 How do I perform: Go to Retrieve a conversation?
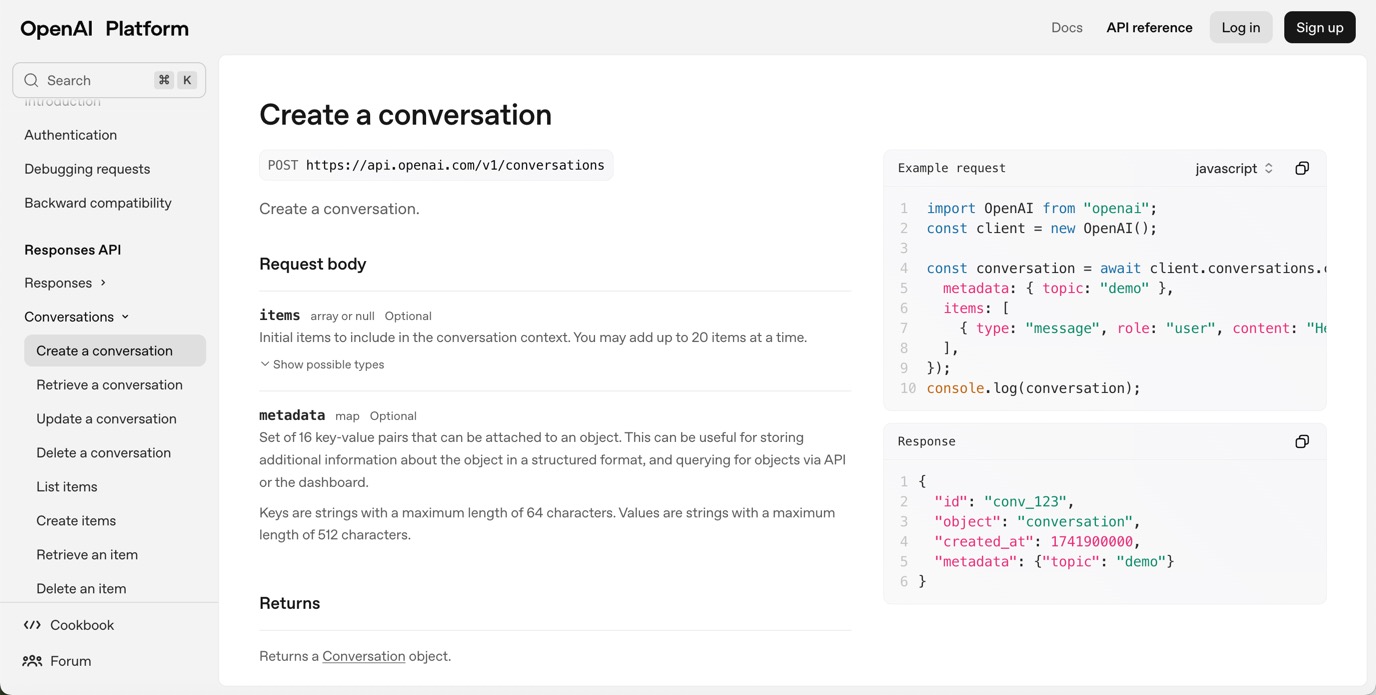pyautogui.click(x=109, y=384)
